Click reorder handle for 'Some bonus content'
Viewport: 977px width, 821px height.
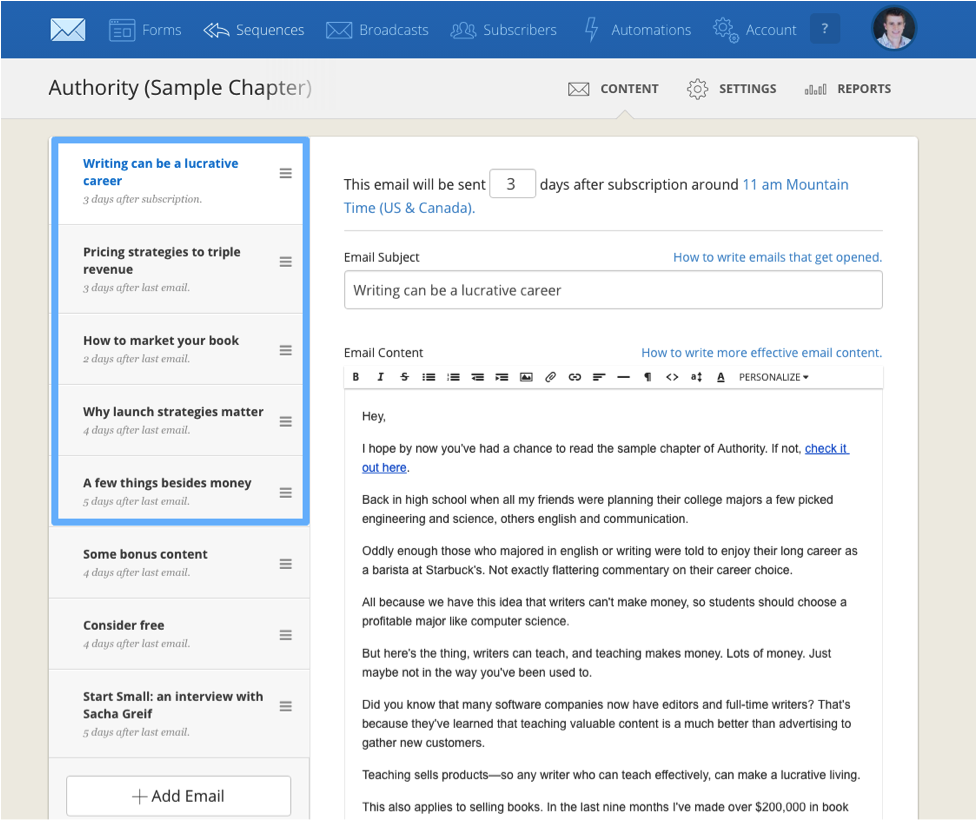pos(285,564)
